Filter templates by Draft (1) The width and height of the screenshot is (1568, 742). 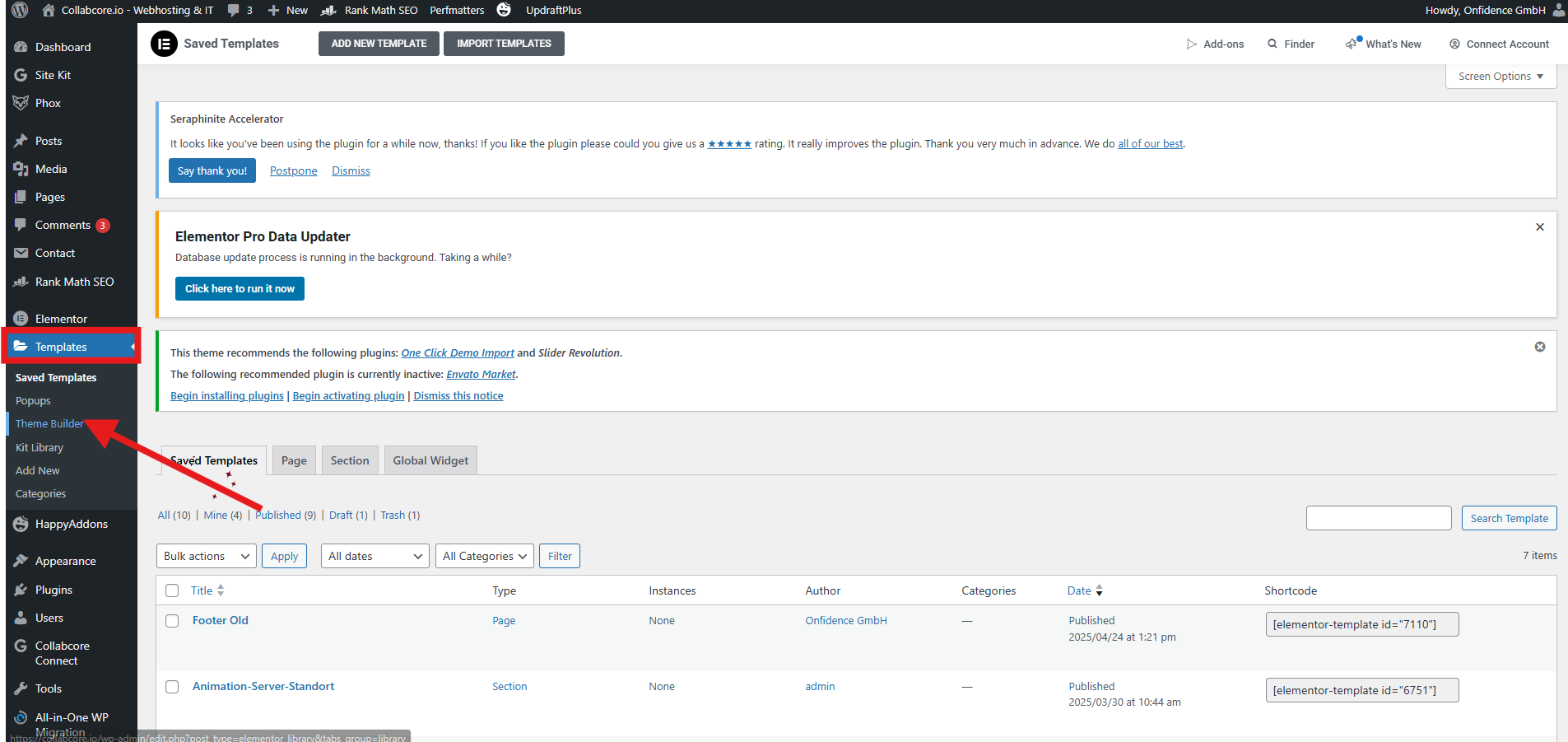click(x=348, y=515)
